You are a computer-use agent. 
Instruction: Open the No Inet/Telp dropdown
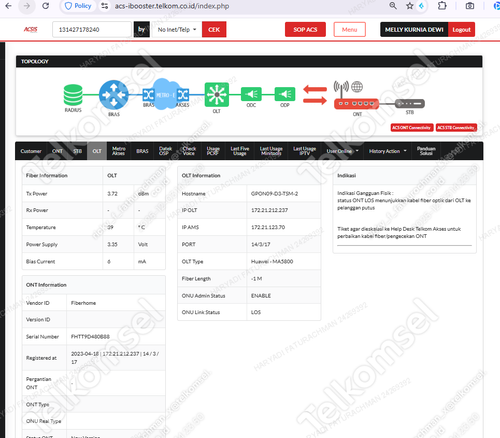click(x=177, y=29)
